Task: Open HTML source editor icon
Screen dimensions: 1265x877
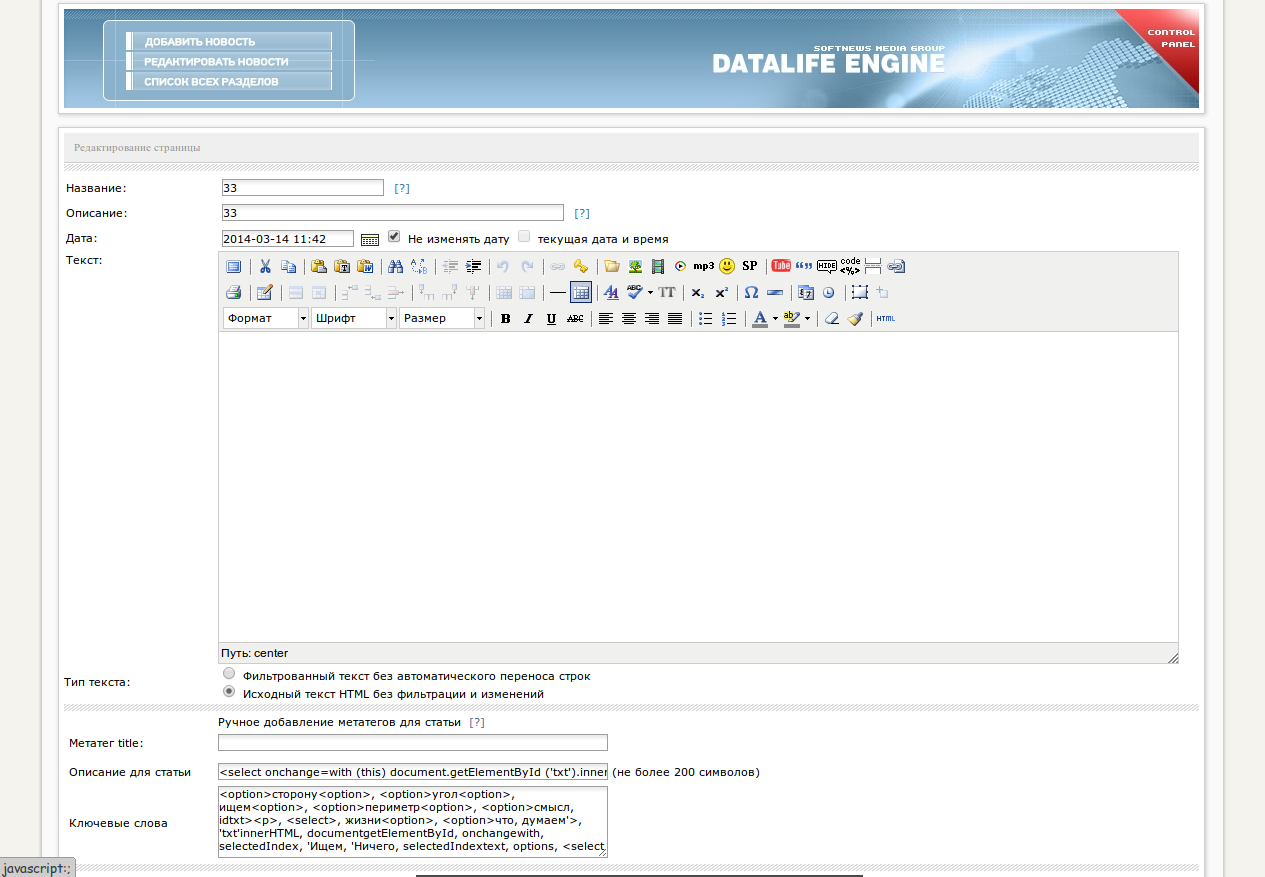Action: point(885,319)
